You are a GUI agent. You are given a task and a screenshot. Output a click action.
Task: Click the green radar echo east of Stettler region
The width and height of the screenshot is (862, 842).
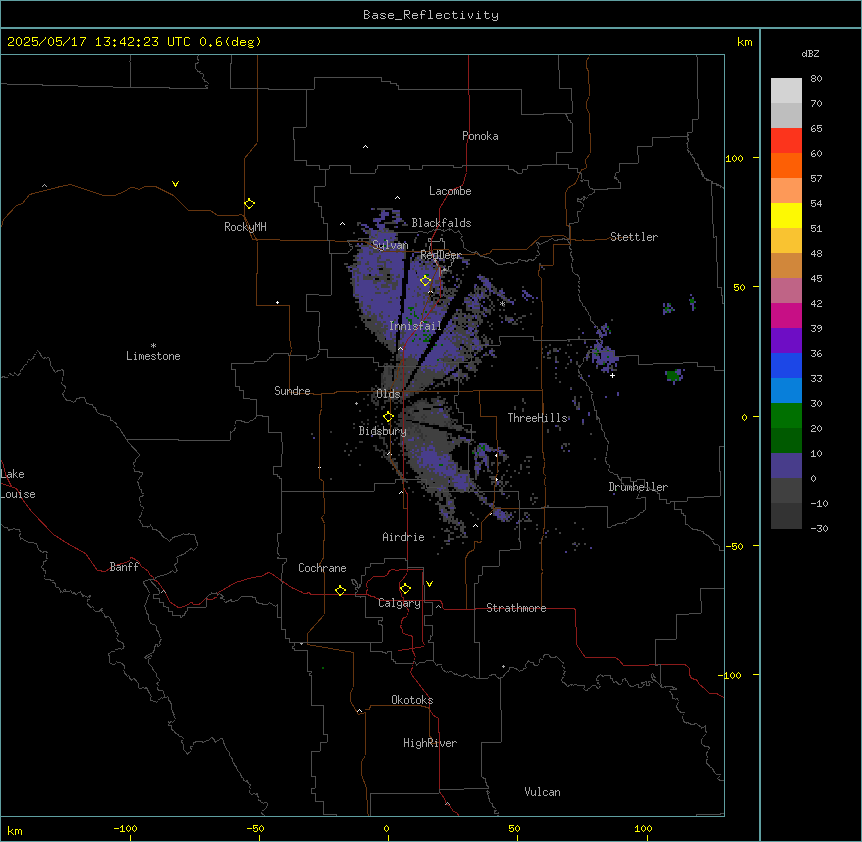(x=673, y=376)
